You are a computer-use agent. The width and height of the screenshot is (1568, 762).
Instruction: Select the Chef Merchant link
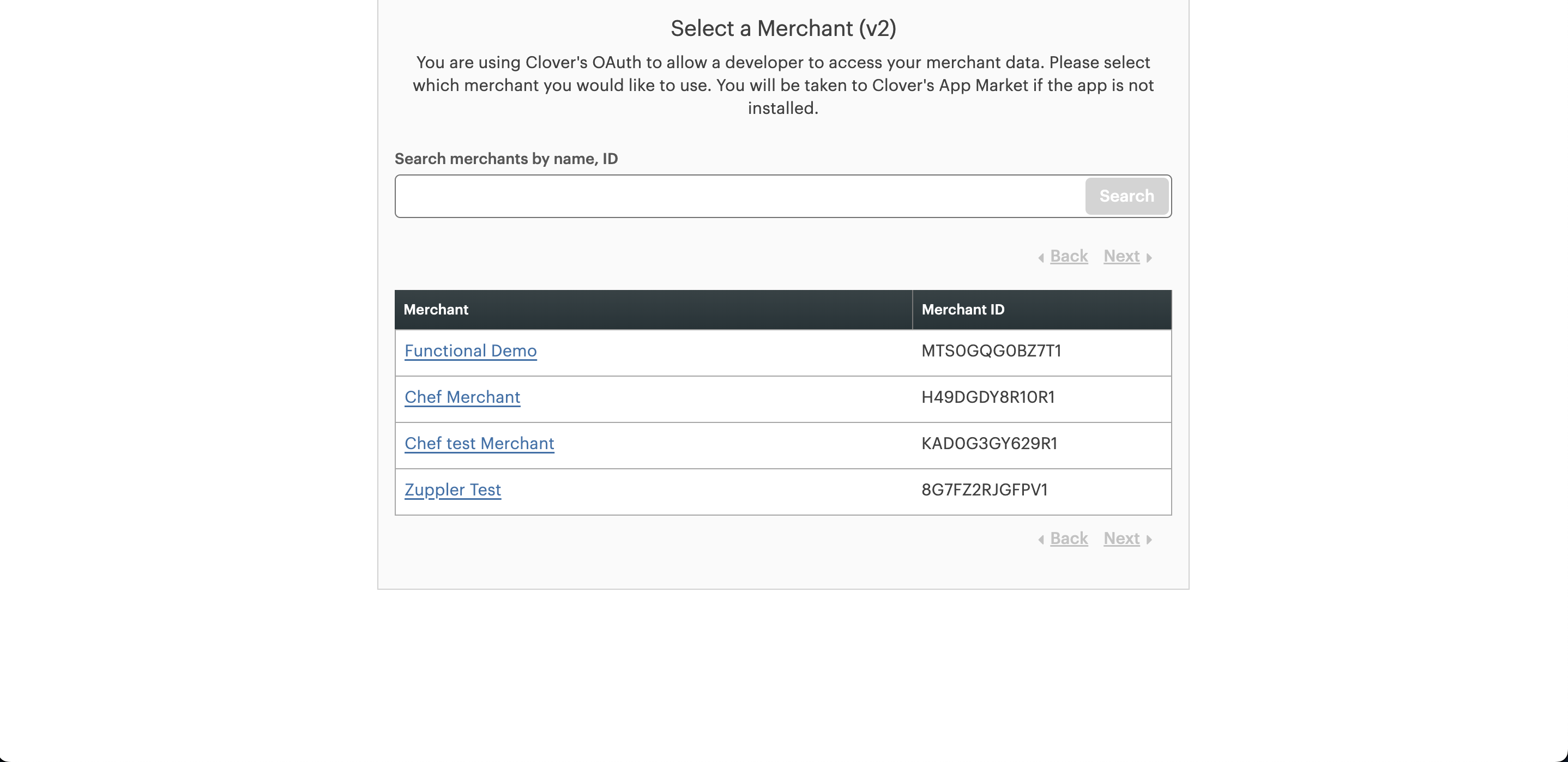click(x=462, y=397)
